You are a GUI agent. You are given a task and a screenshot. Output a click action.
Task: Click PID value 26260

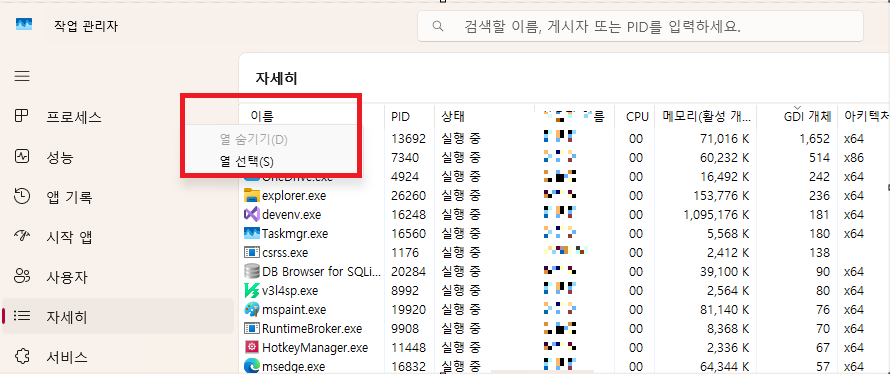click(x=408, y=196)
